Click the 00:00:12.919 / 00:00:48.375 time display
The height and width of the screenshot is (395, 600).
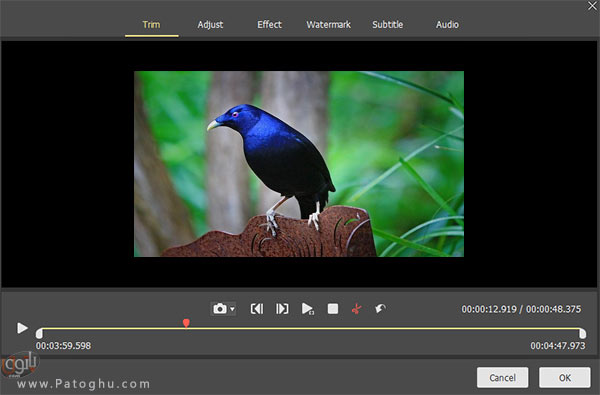click(x=521, y=309)
